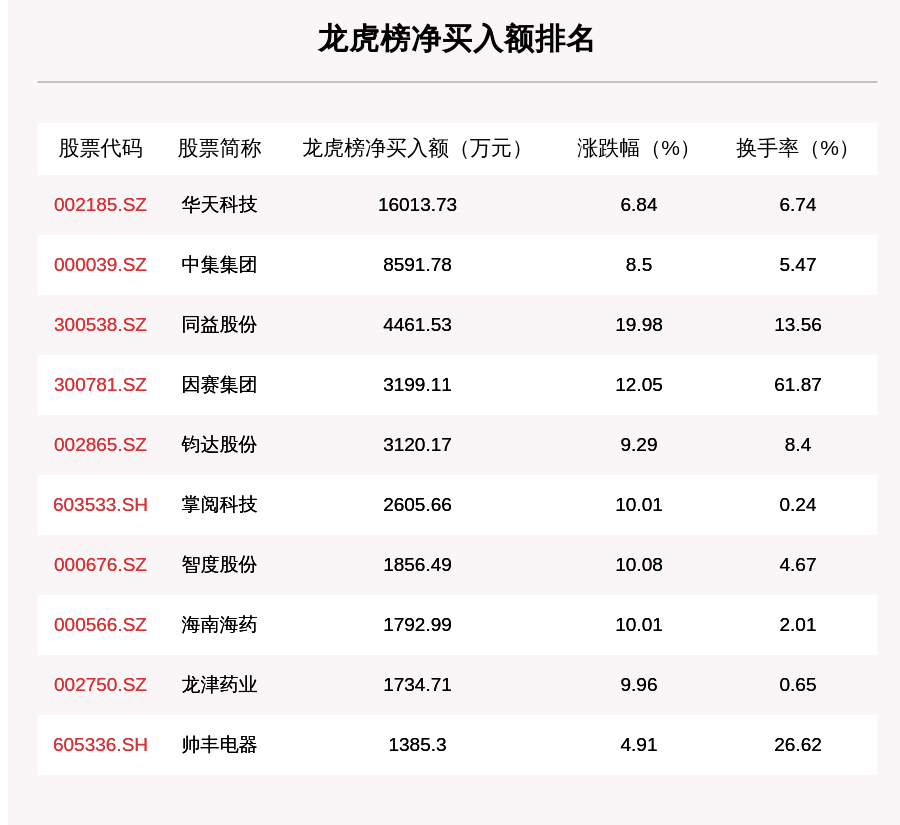This screenshot has height=825, width=900.
Task: Open stock code 000676.SZ link
Action: tap(100, 565)
